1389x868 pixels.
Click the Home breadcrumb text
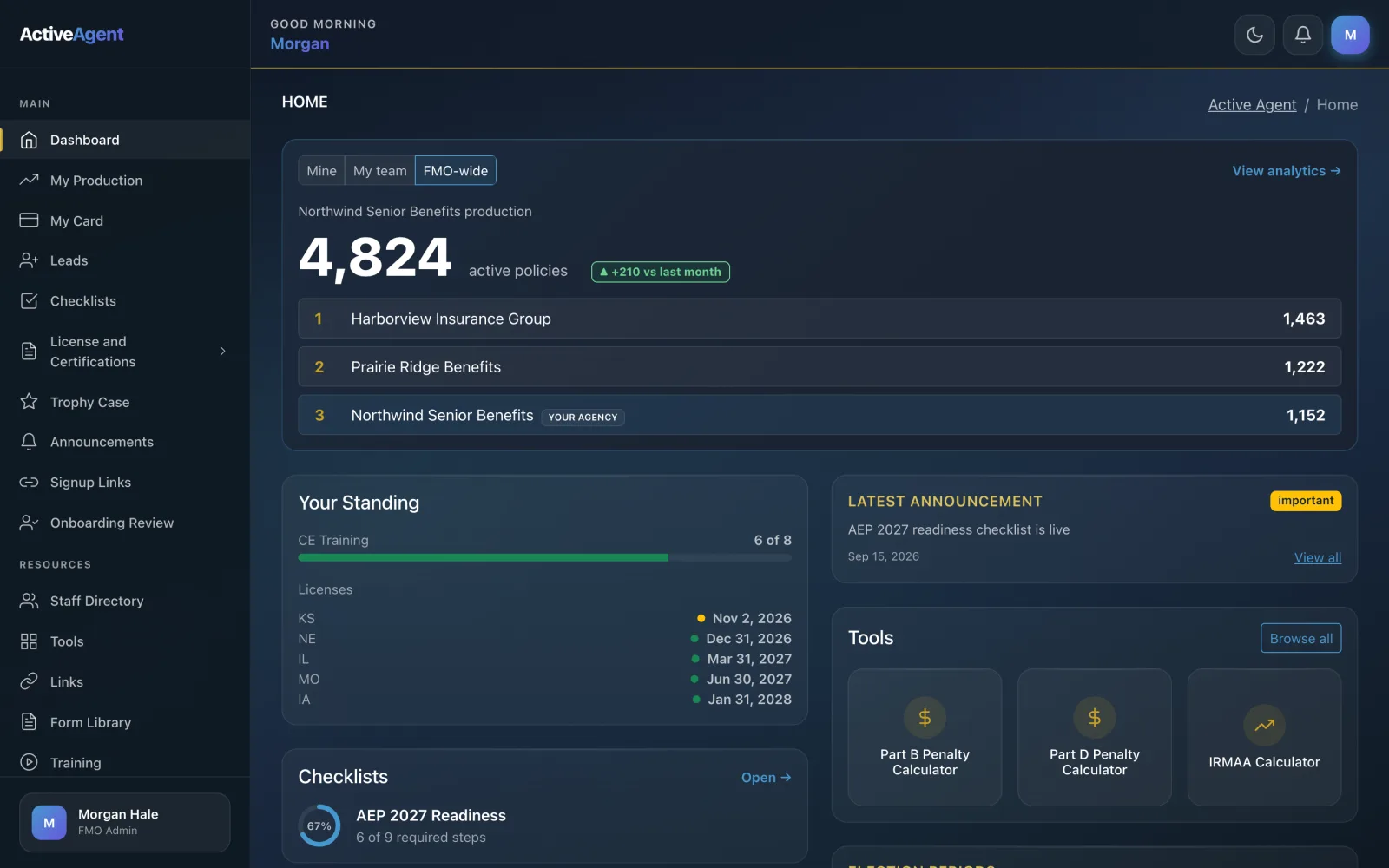[x=1337, y=105]
